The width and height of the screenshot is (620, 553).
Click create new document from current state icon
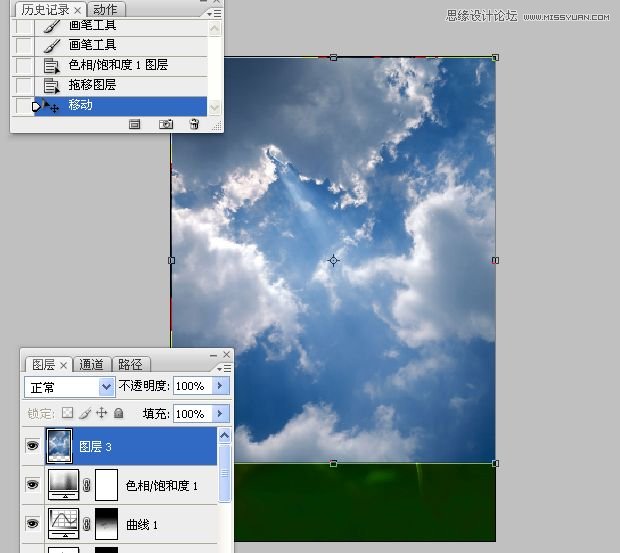tap(134, 125)
